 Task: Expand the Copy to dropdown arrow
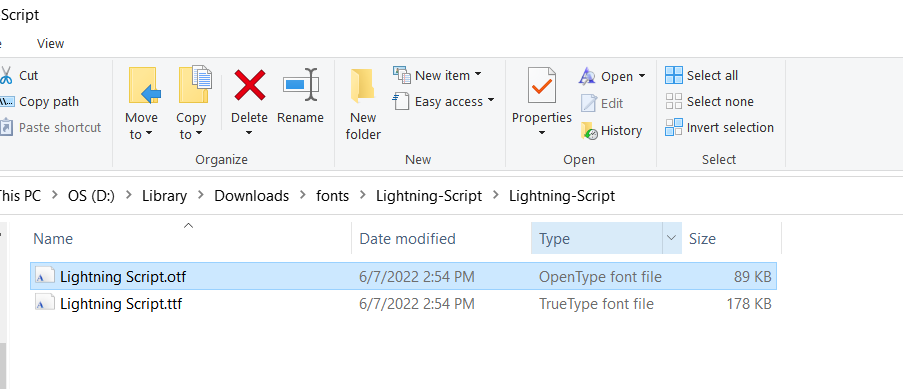[x=199, y=134]
